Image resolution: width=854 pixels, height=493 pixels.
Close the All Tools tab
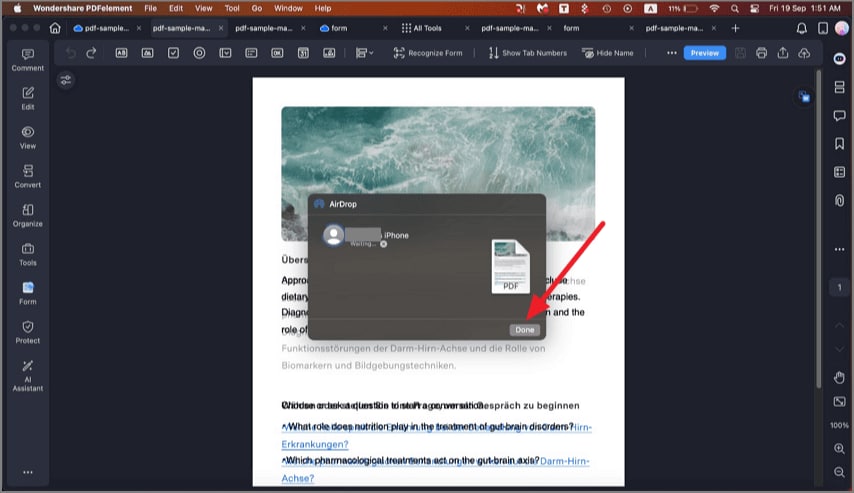tap(467, 28)
